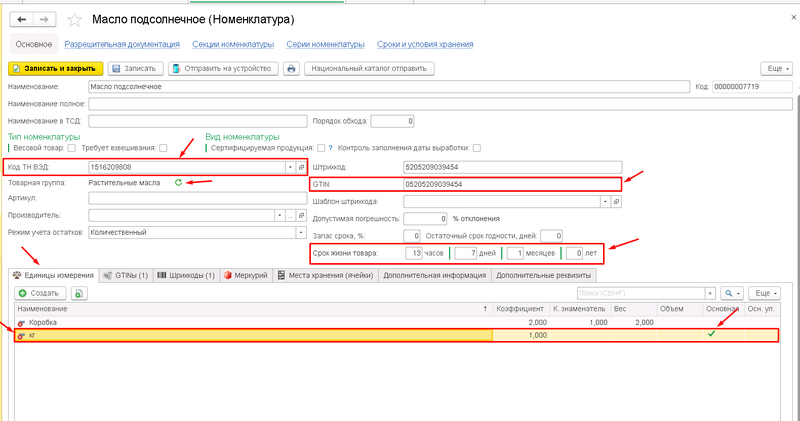Toggle the Требует взвешивания checkbox
The image size is (800, 421).
[163, 148]
